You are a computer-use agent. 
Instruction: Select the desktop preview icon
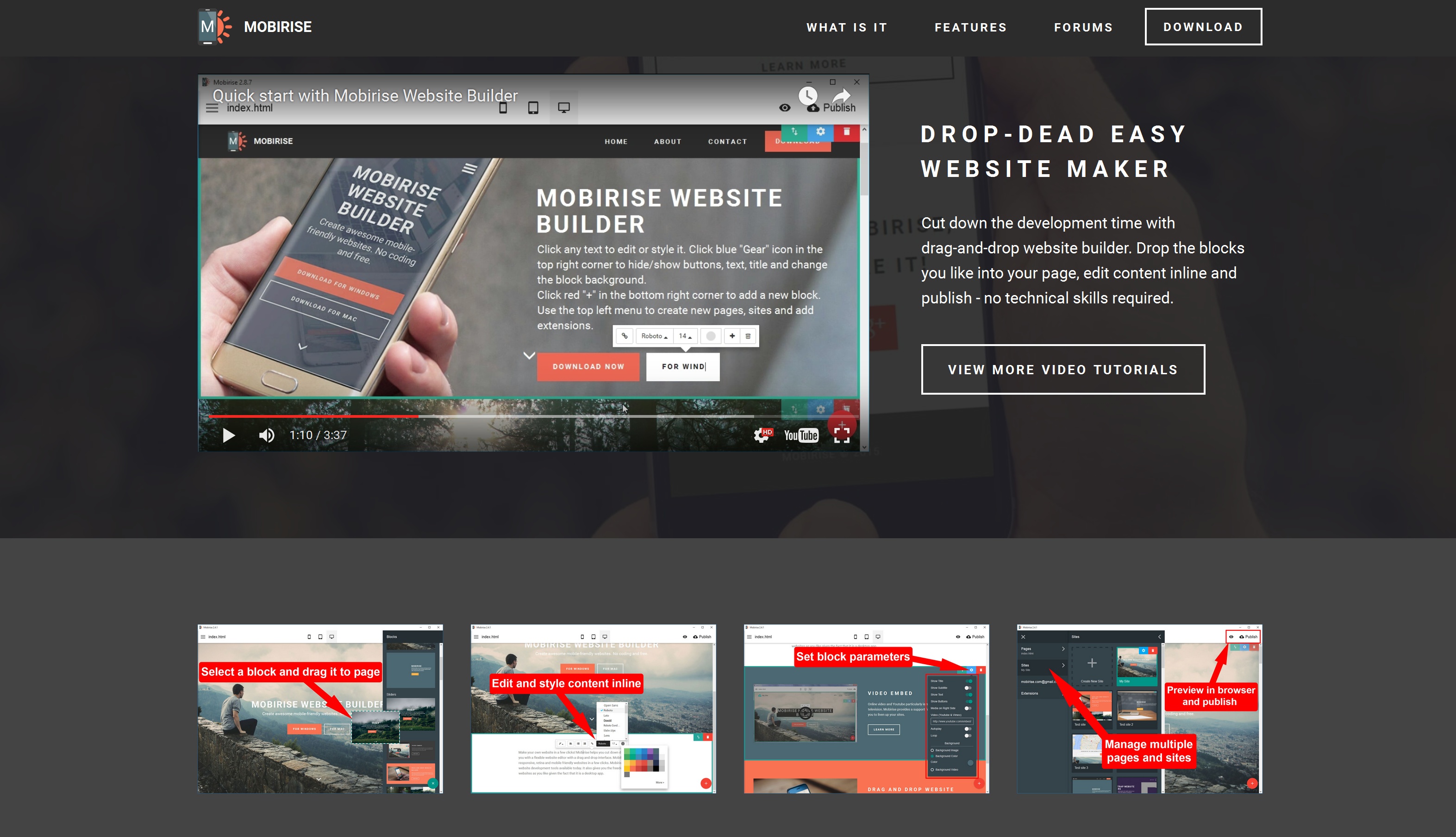pyautogui.click(x=564, y=108)
